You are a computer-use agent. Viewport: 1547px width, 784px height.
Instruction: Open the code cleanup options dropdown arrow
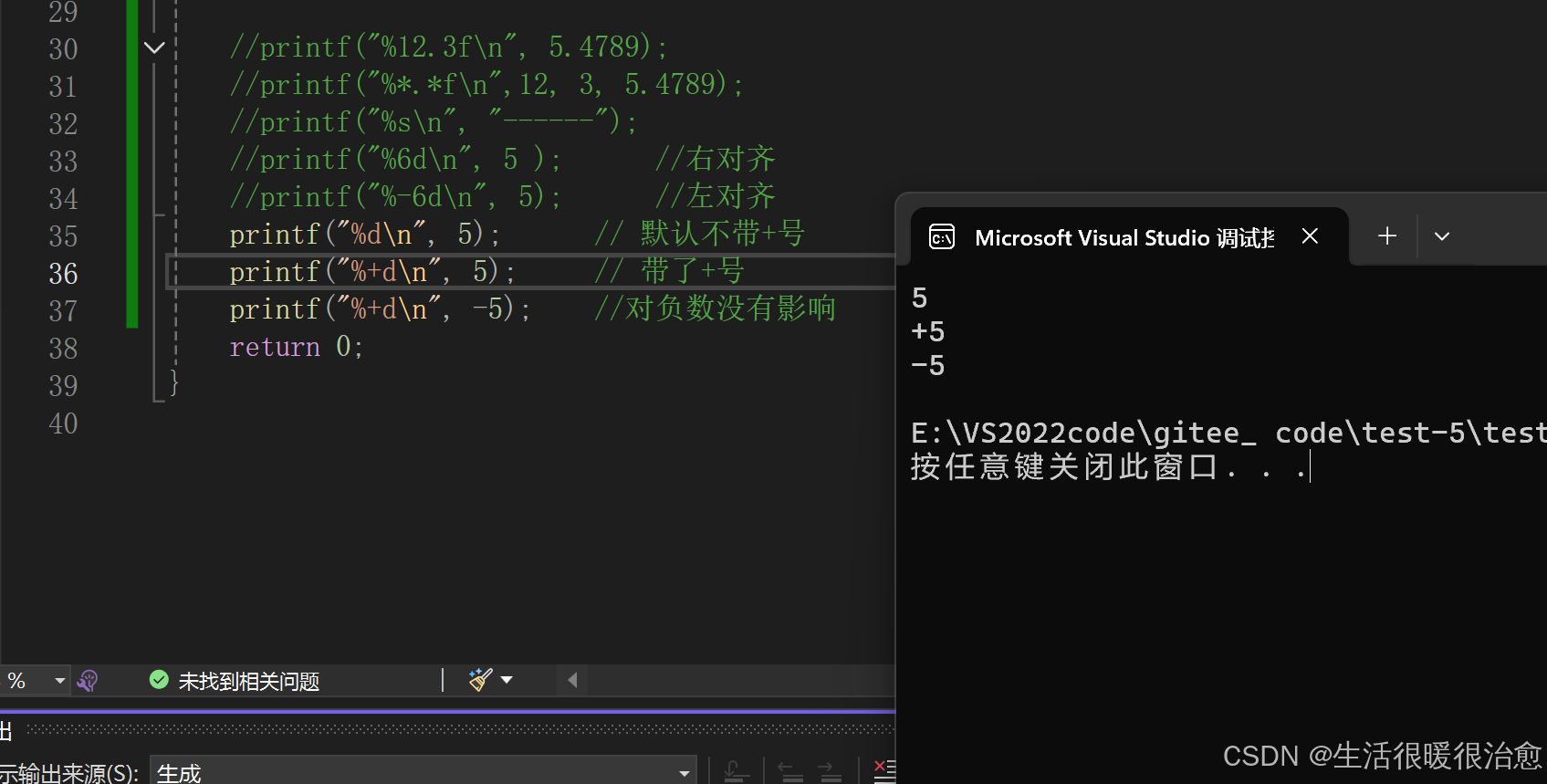point(507,680)
